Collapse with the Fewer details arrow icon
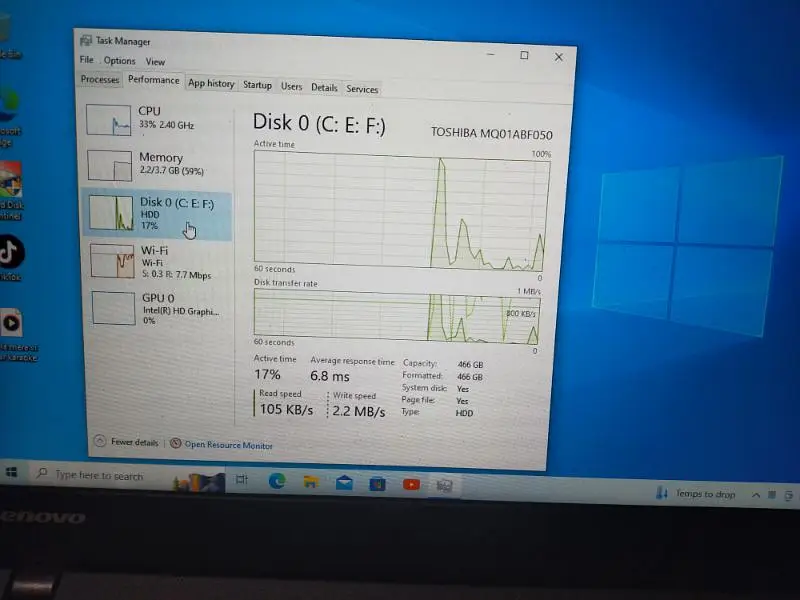The width and height of the screenshot is (800, 600). (101, 441)
